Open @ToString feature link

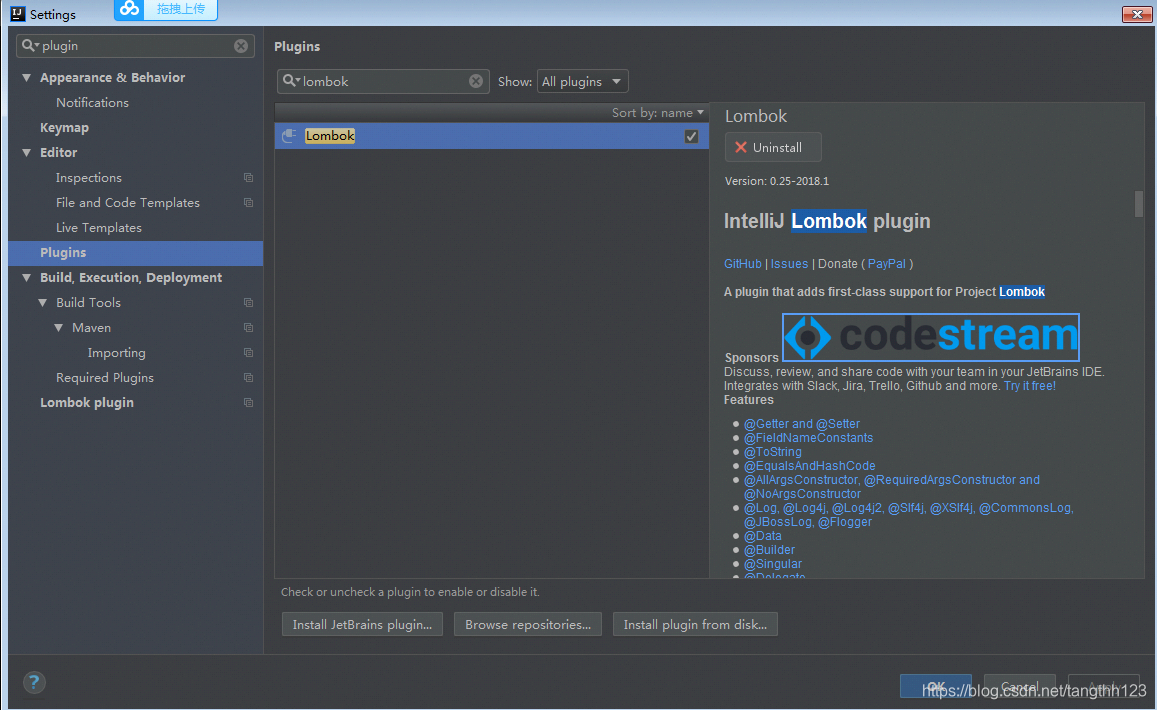(773, 452)
